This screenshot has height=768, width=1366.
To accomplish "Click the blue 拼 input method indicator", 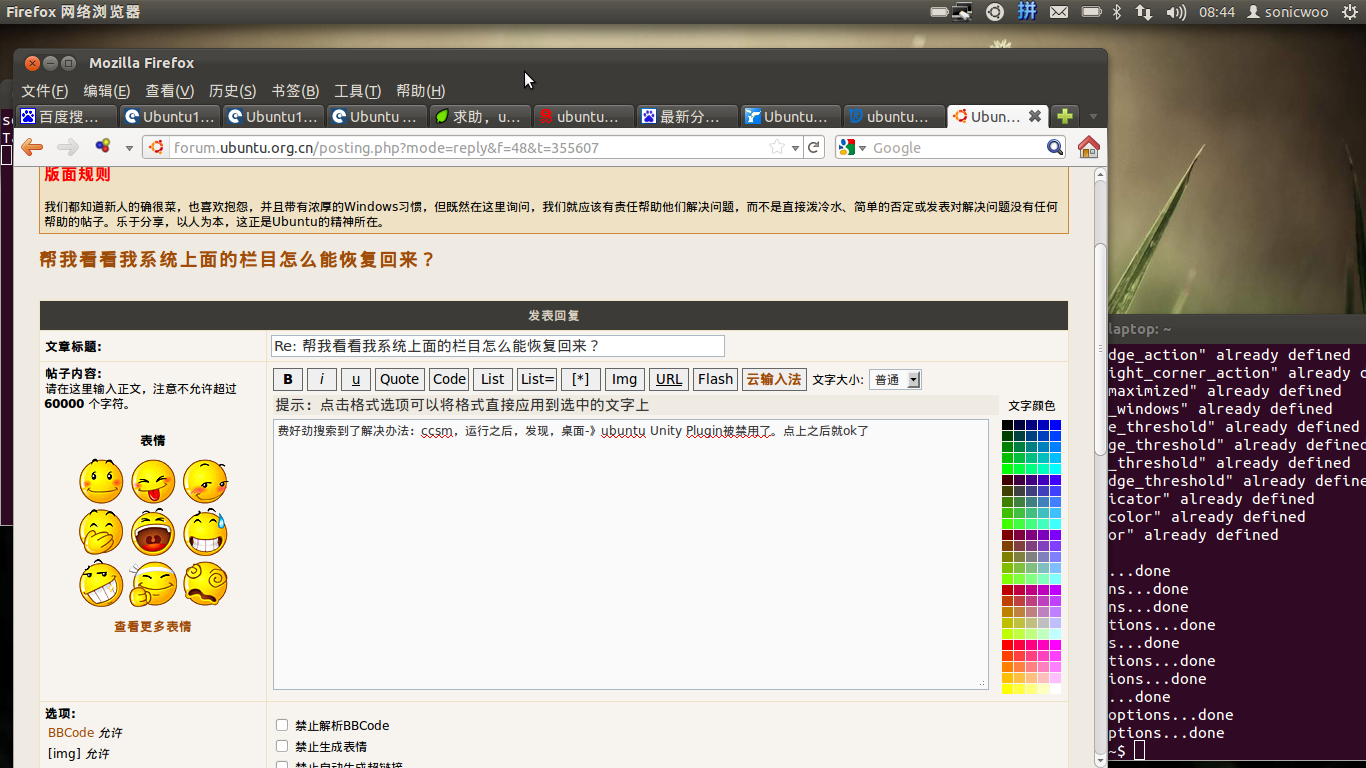I will tap(1027, 12).
